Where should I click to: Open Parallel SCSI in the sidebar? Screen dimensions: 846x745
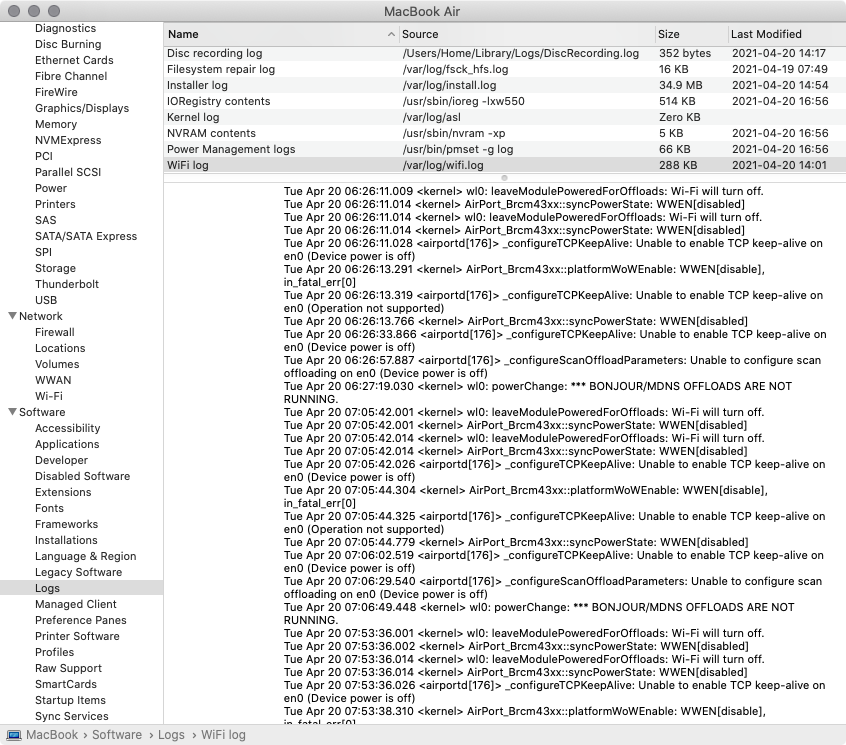coord(68,172)
